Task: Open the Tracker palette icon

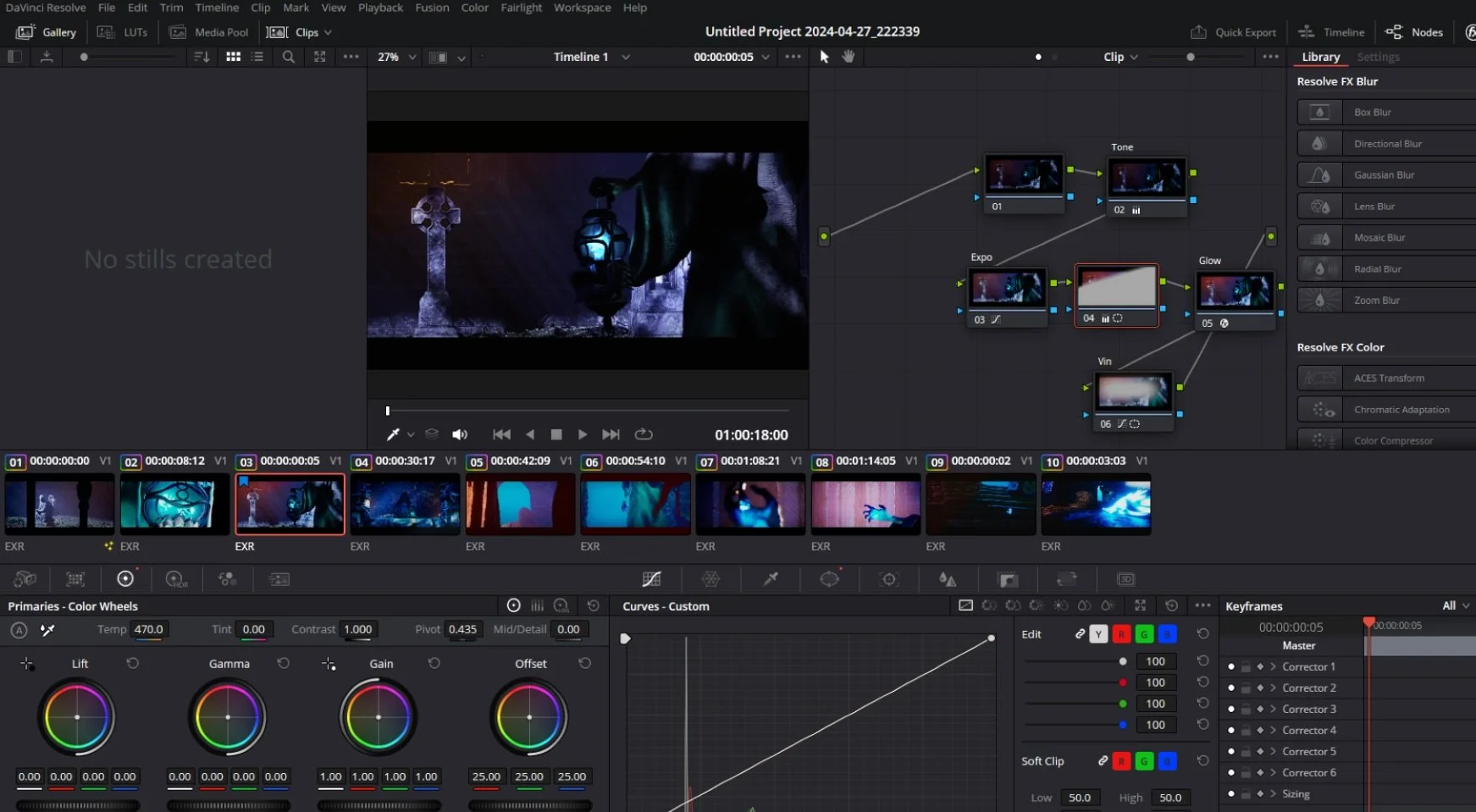Action: pos(889,579)
